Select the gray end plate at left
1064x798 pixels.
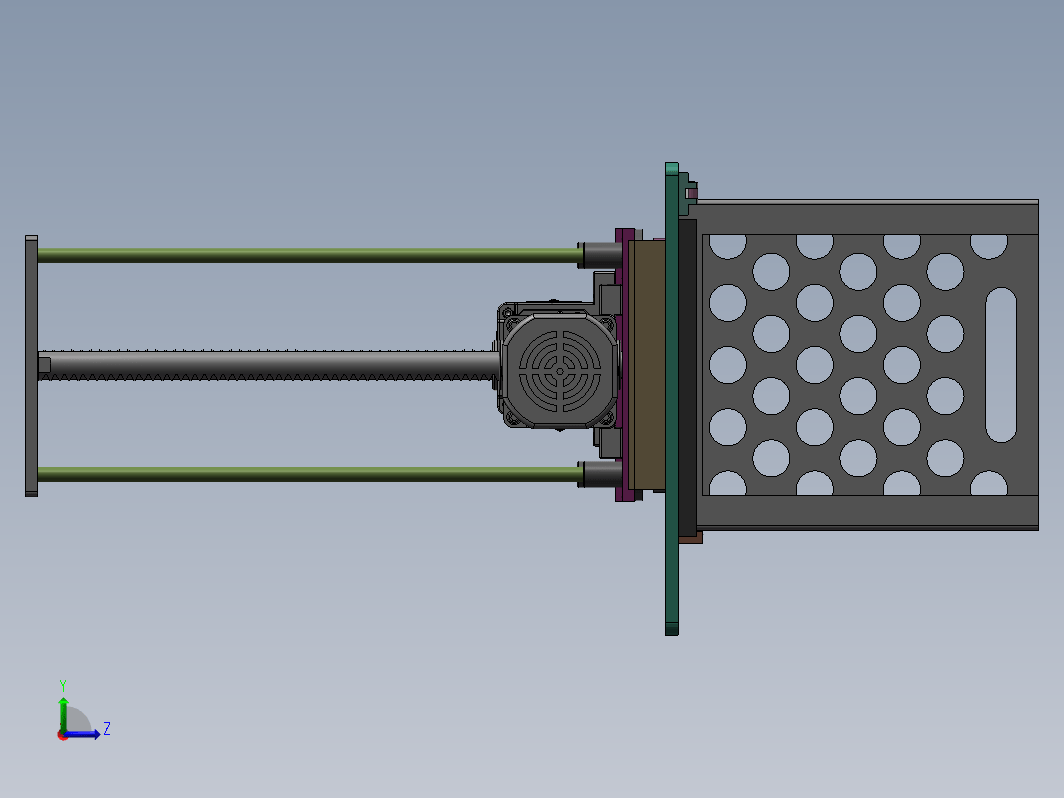(31, 366)
